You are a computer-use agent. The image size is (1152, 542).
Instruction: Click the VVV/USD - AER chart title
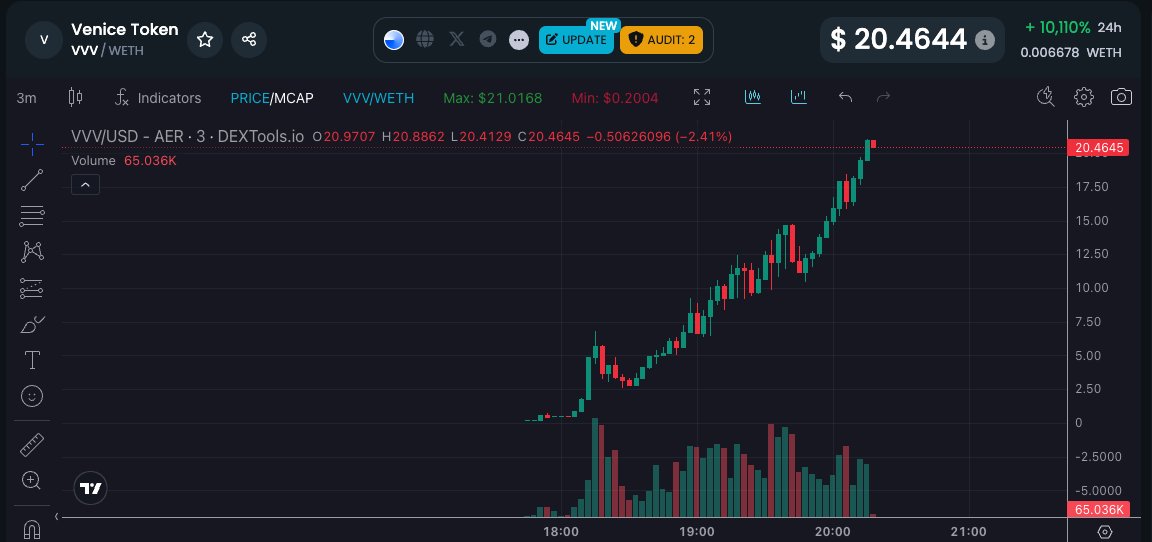coord(187,137)
